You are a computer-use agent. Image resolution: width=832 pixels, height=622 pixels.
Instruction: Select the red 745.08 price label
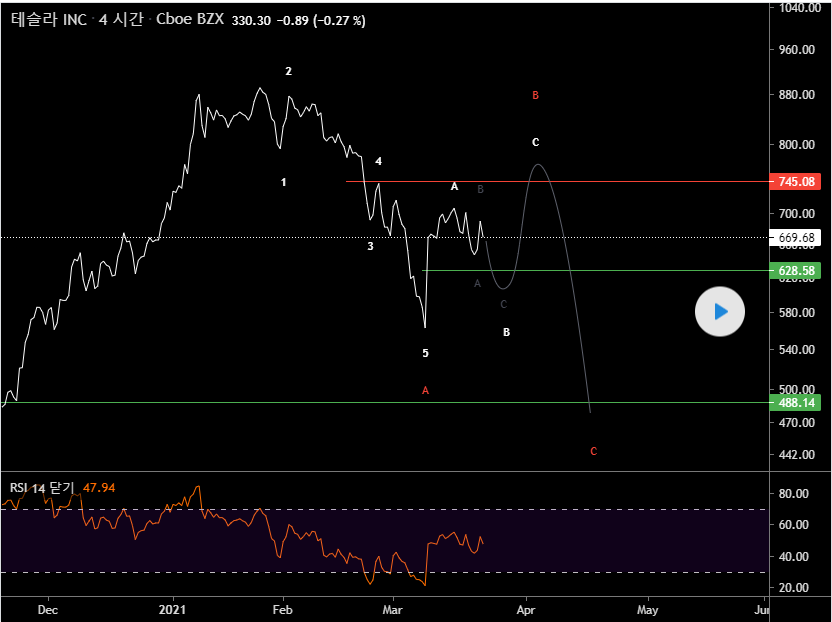coord(797,182)
